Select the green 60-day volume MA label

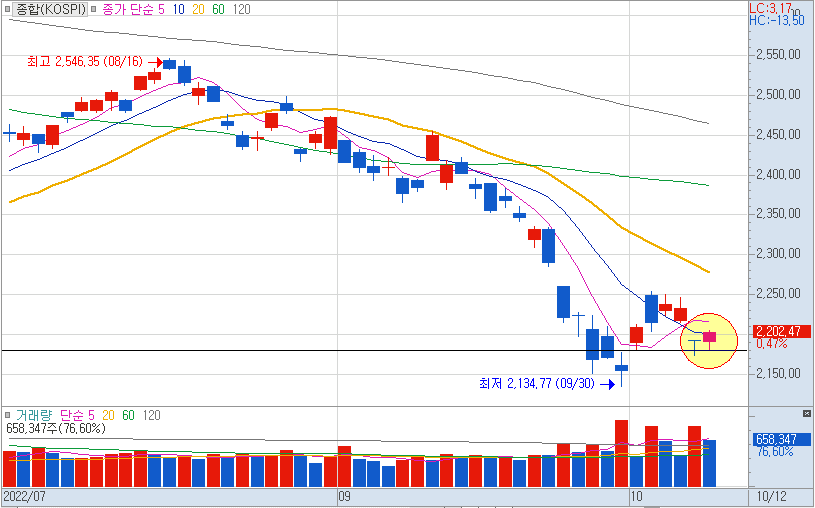click(x=128, y=415)
